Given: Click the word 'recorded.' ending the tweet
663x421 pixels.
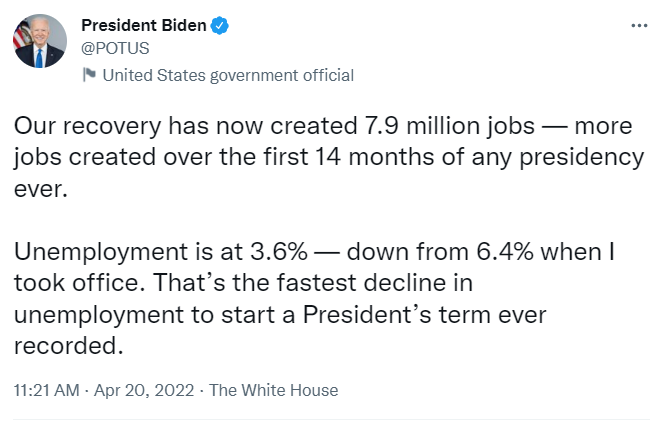Looking at the screenshot, I should tap(68, 346).
